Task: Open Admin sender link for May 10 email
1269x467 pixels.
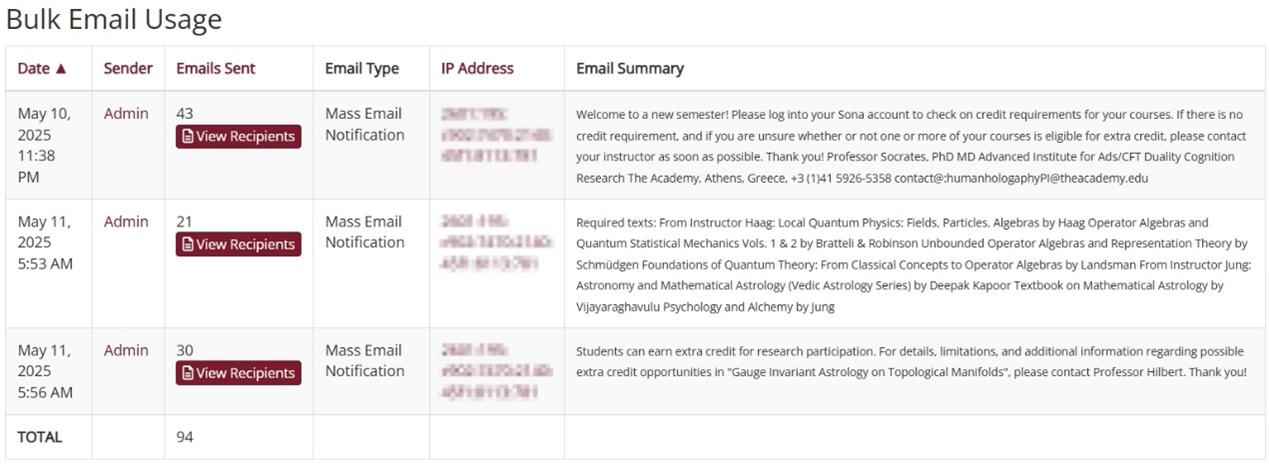Action: (x=126, y=114)
